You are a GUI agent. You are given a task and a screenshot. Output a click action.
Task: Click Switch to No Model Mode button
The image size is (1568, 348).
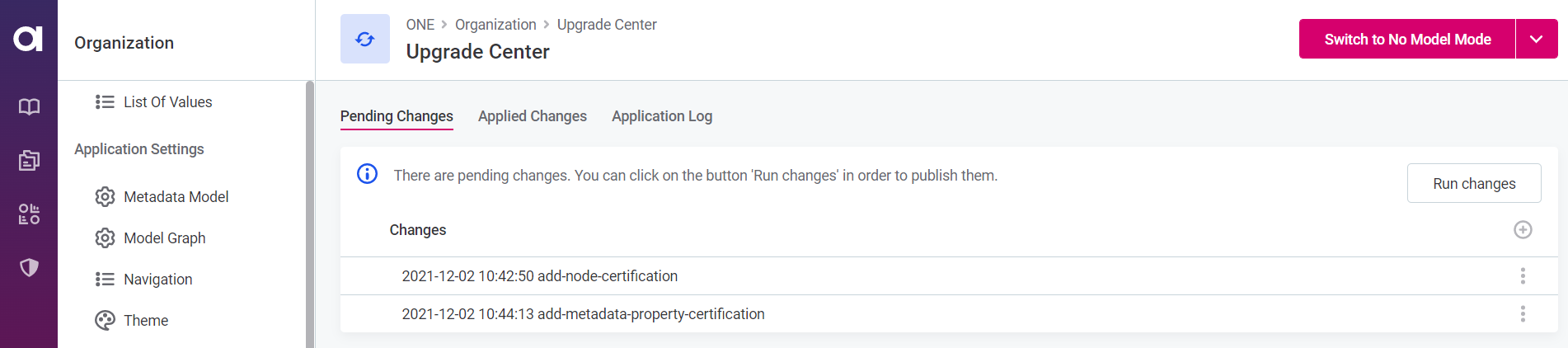(x=1406, y=39)
